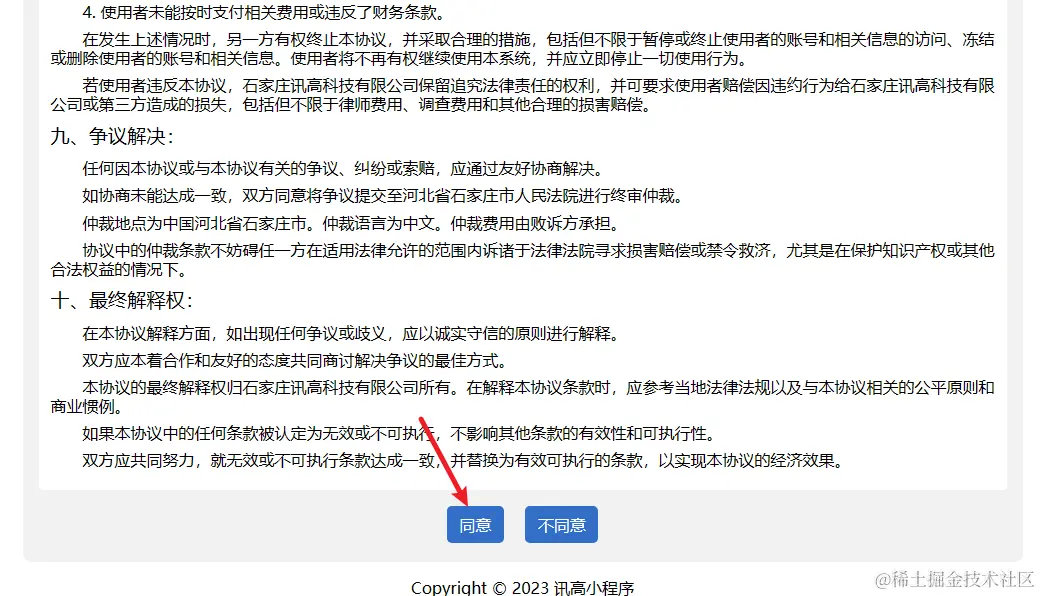This screenshot has height=596, width=1041.
Task: Click the Copyright © 2023 讯高小程序 footer text
Action: (x=522, y=587)
